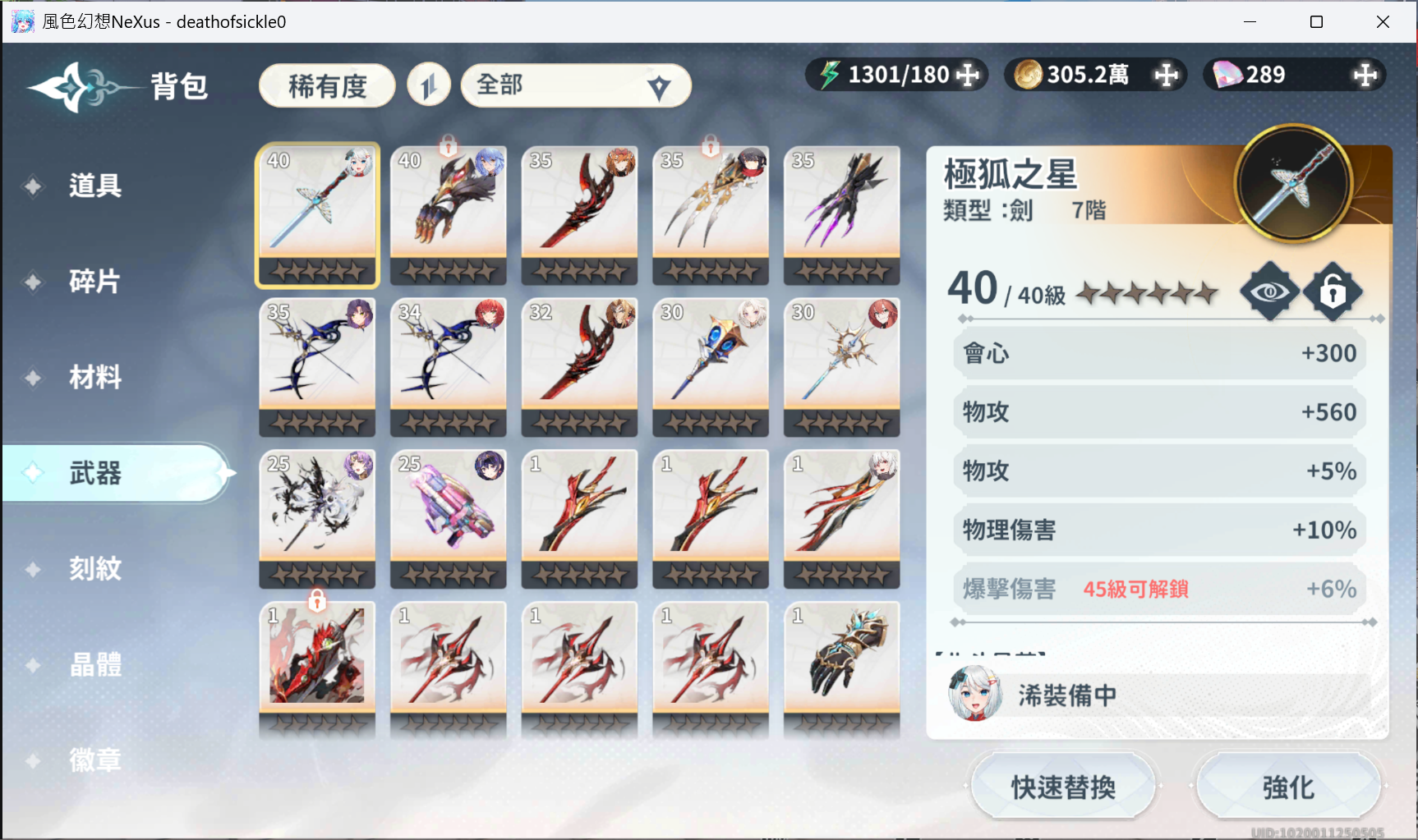The image size is (1418, 840).
Task: Open the 晶體 category tab
Action: (x=95, y=664)
